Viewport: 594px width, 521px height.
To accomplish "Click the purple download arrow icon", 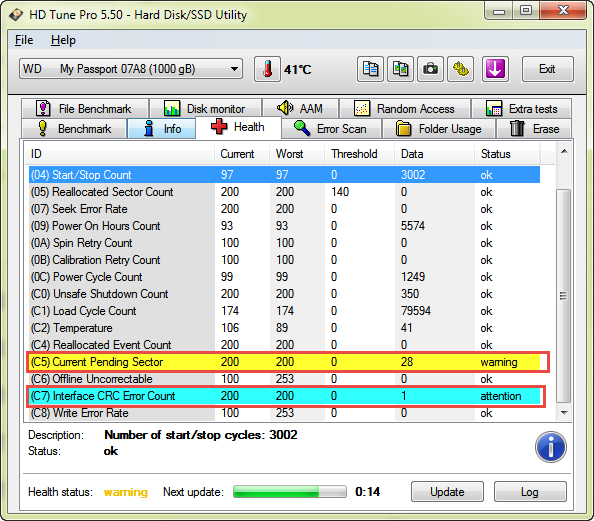I will [x=495, y=69].
